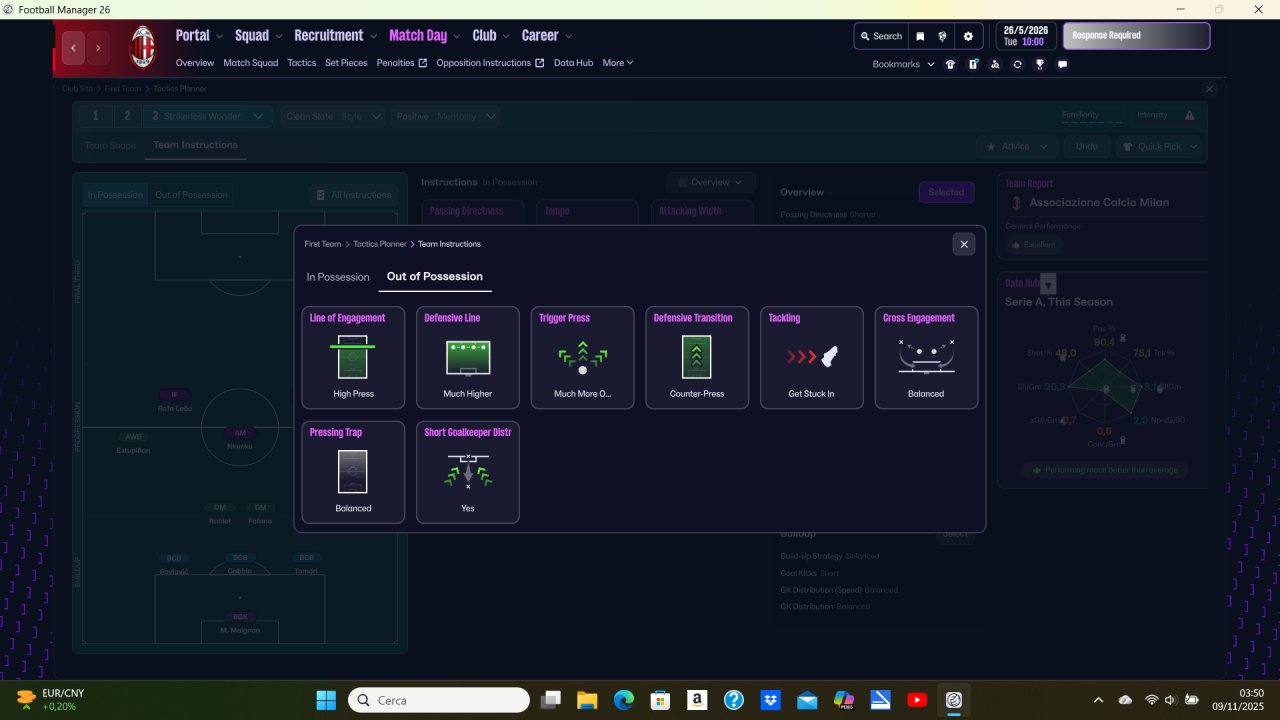Image resolution: width=1280 pixels, height=720 pixels.
Task: Click the trophy bookmark icon
Action: coord(1040,64)
